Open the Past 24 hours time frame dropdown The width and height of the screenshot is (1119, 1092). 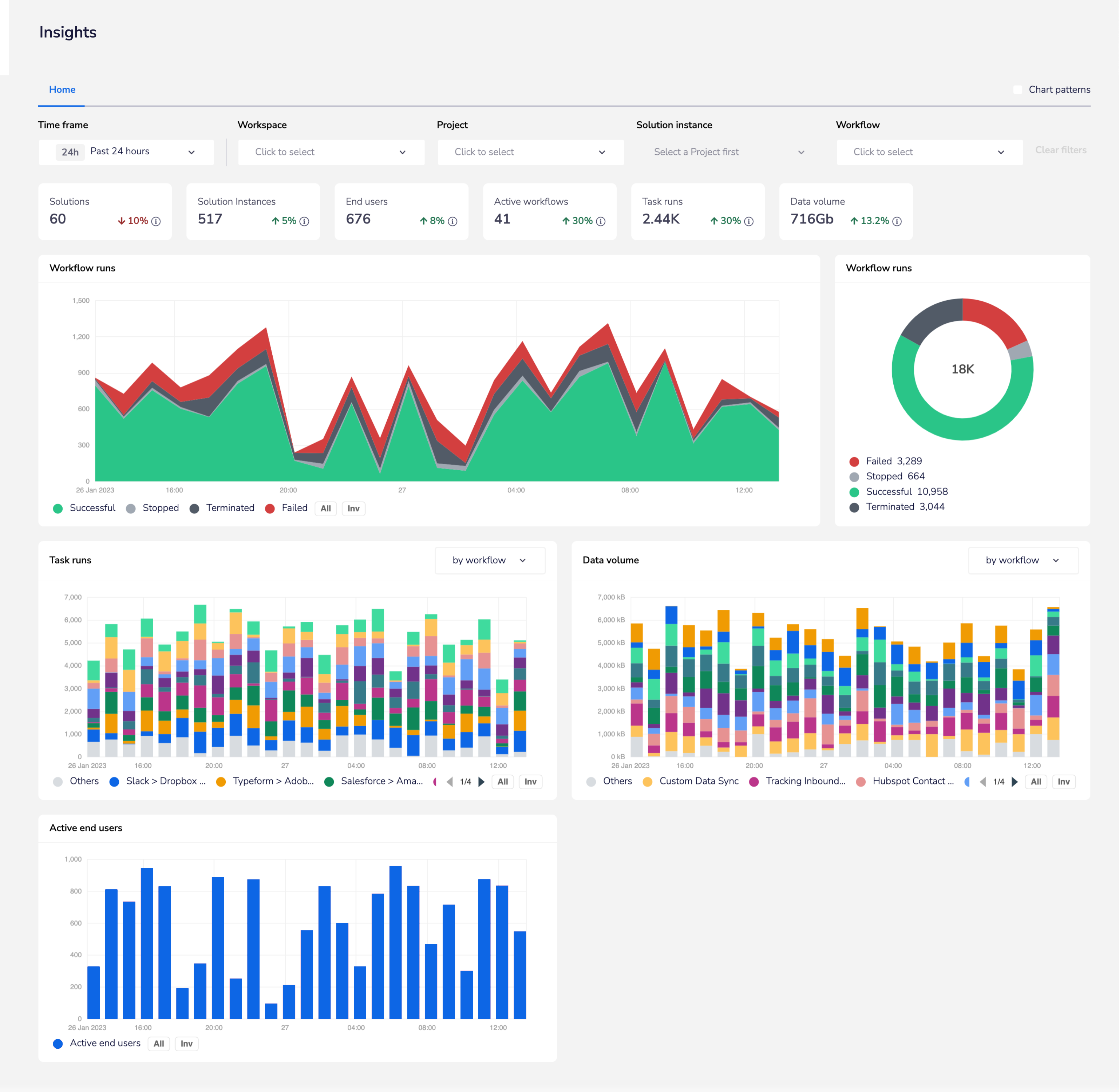[126, 151]
